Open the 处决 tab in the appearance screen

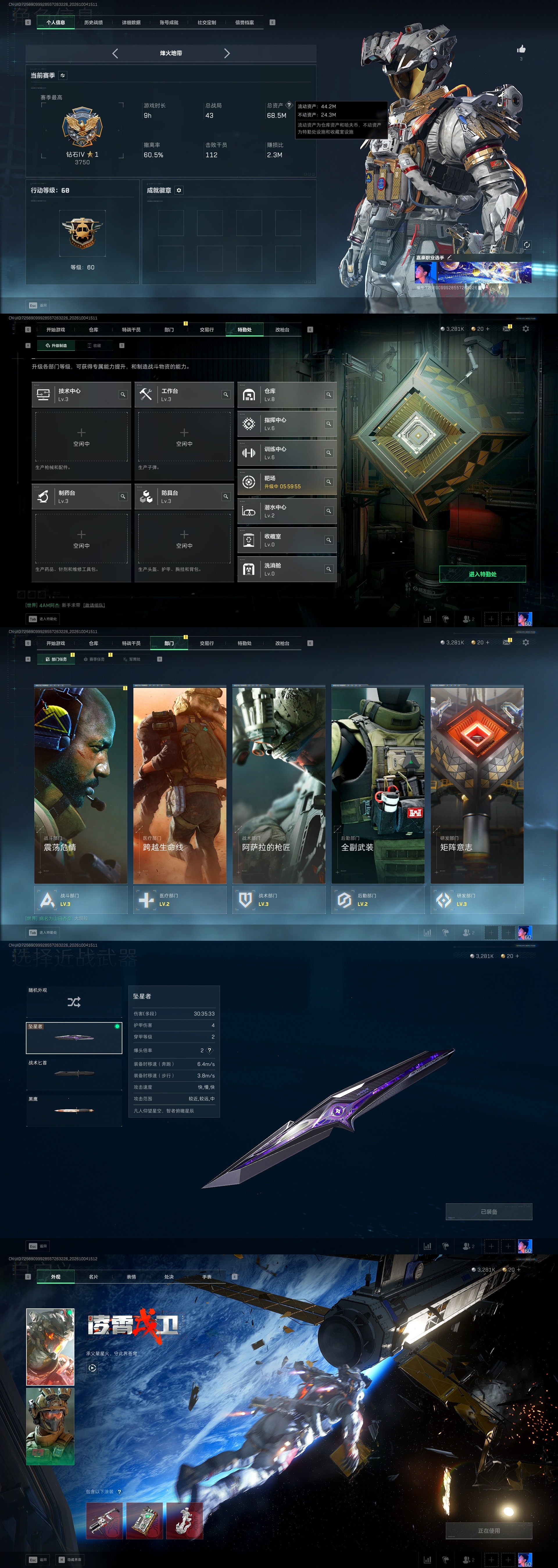(169, 1276)
